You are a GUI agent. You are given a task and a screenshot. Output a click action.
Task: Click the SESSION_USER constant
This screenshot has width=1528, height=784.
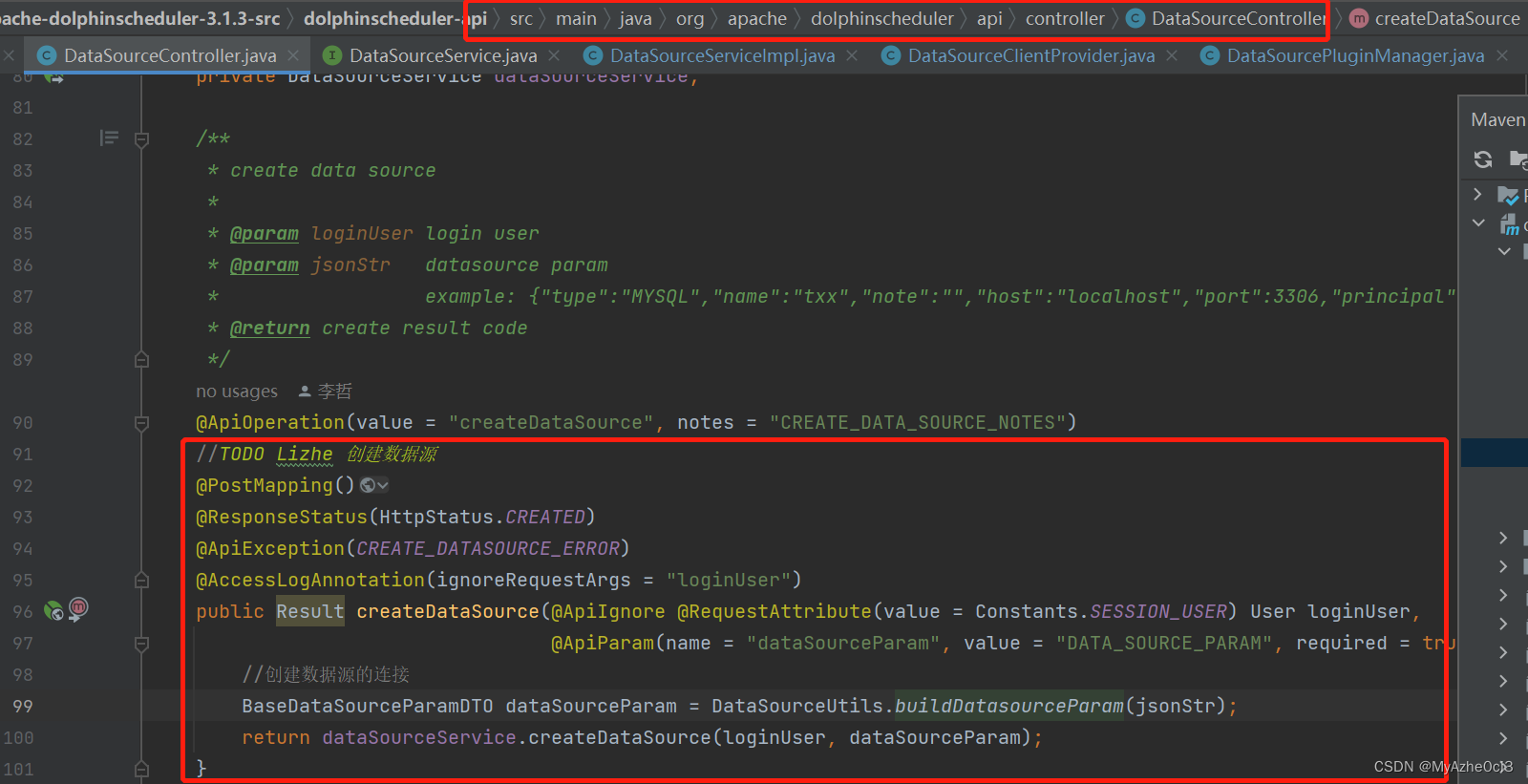coord(1158,611)
